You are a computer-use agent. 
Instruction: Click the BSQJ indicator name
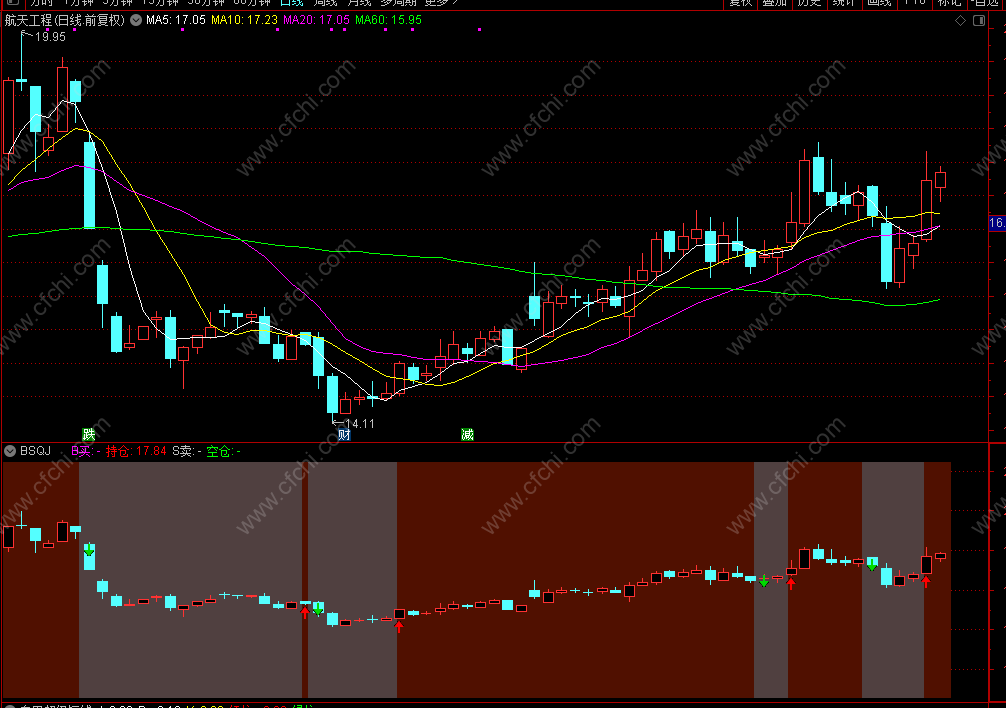click(35, 451)
